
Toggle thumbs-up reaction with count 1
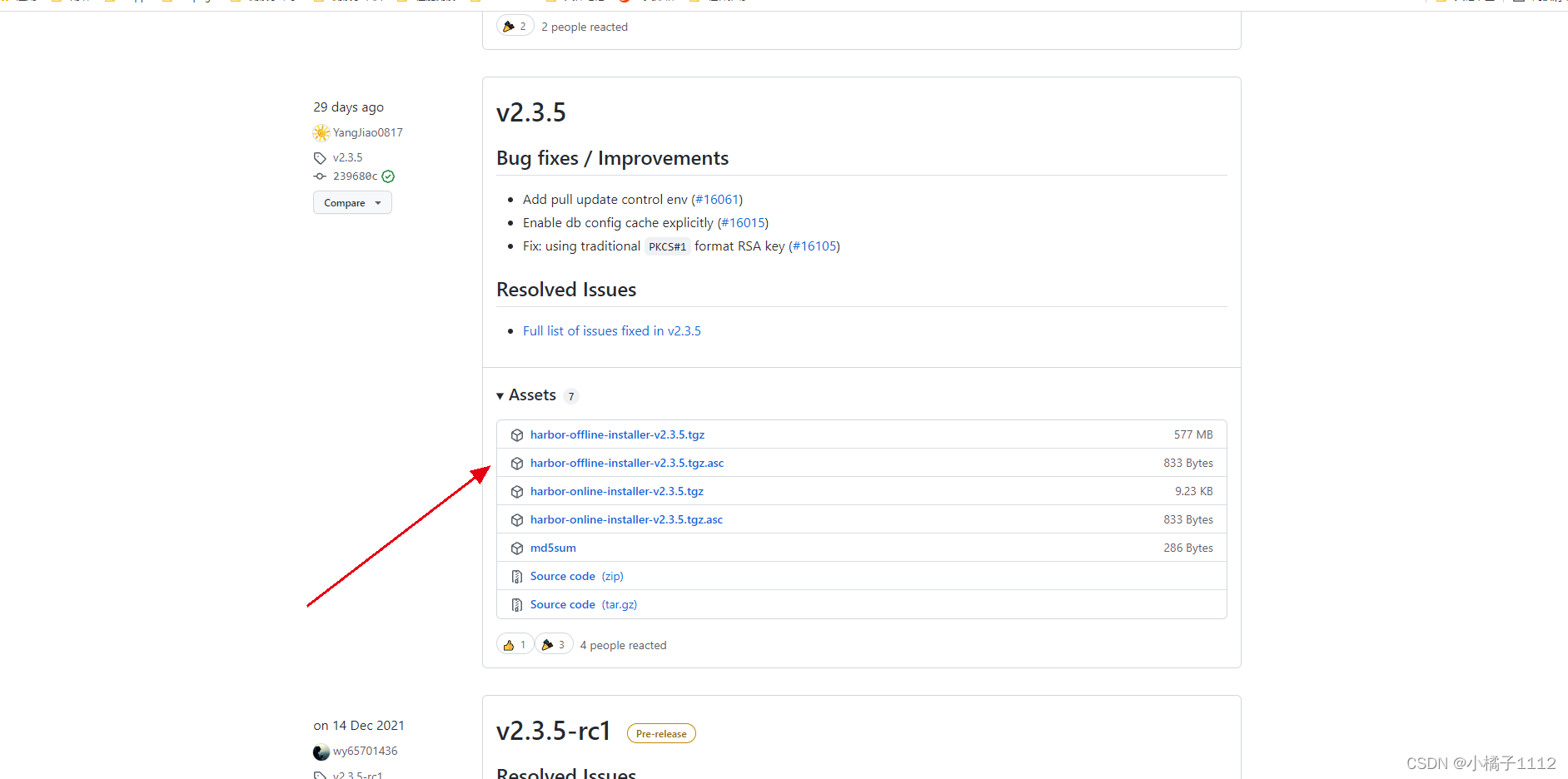click(x=515, y=645)
